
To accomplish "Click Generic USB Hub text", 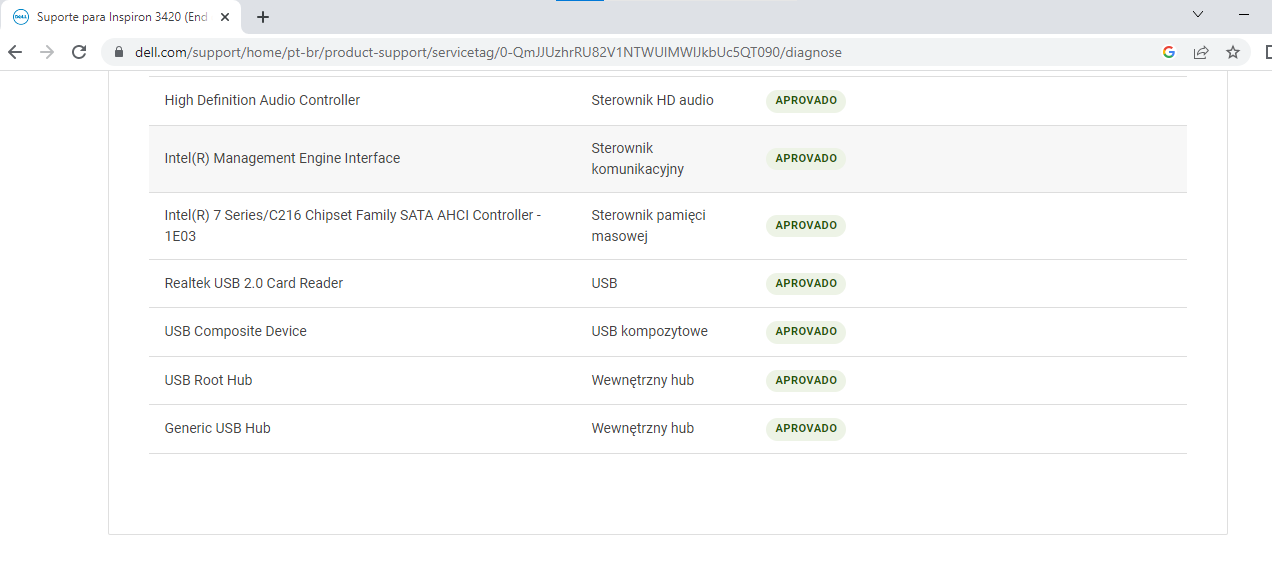I will click(217, 428).
